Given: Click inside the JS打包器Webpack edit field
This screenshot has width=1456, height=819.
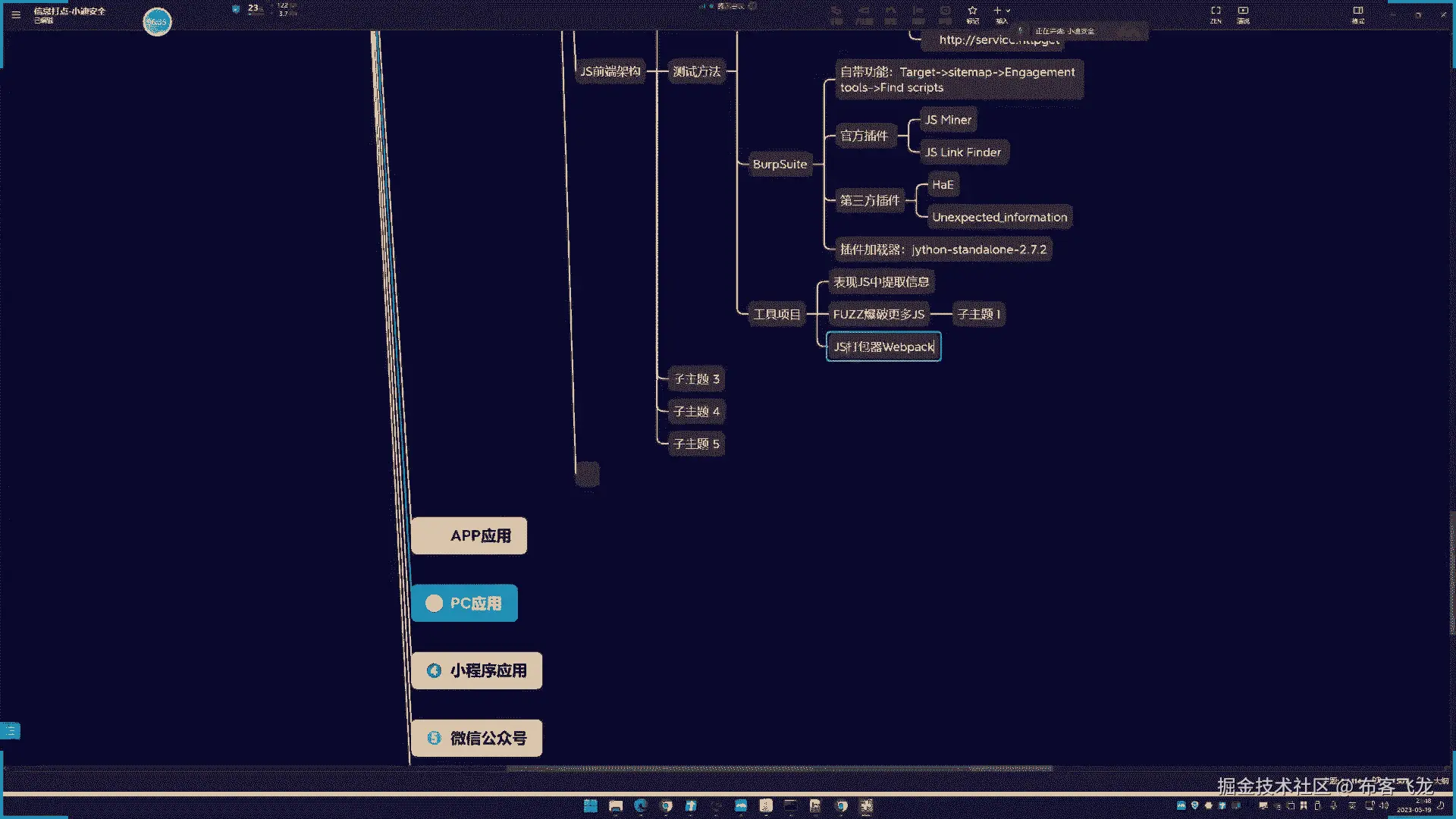Looking at the screenshot, I should [883, 347].
